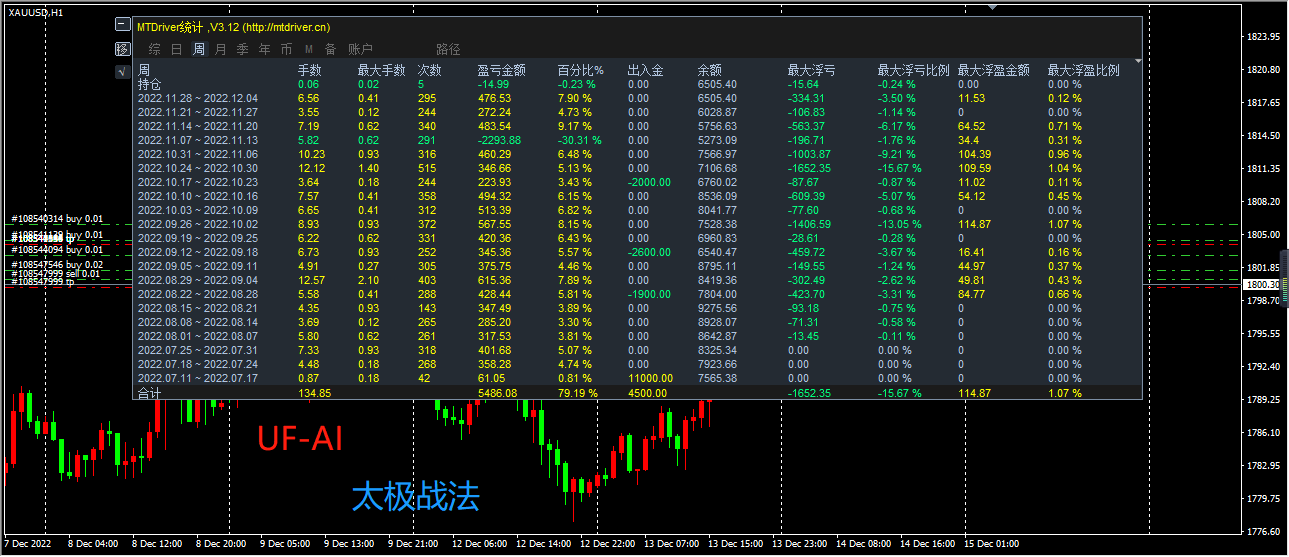Viewport: 1289px width, 557px height.
Task: Select week row 2022.07.18 ~ 2022.07.24
Action: (x=197, y=364)
